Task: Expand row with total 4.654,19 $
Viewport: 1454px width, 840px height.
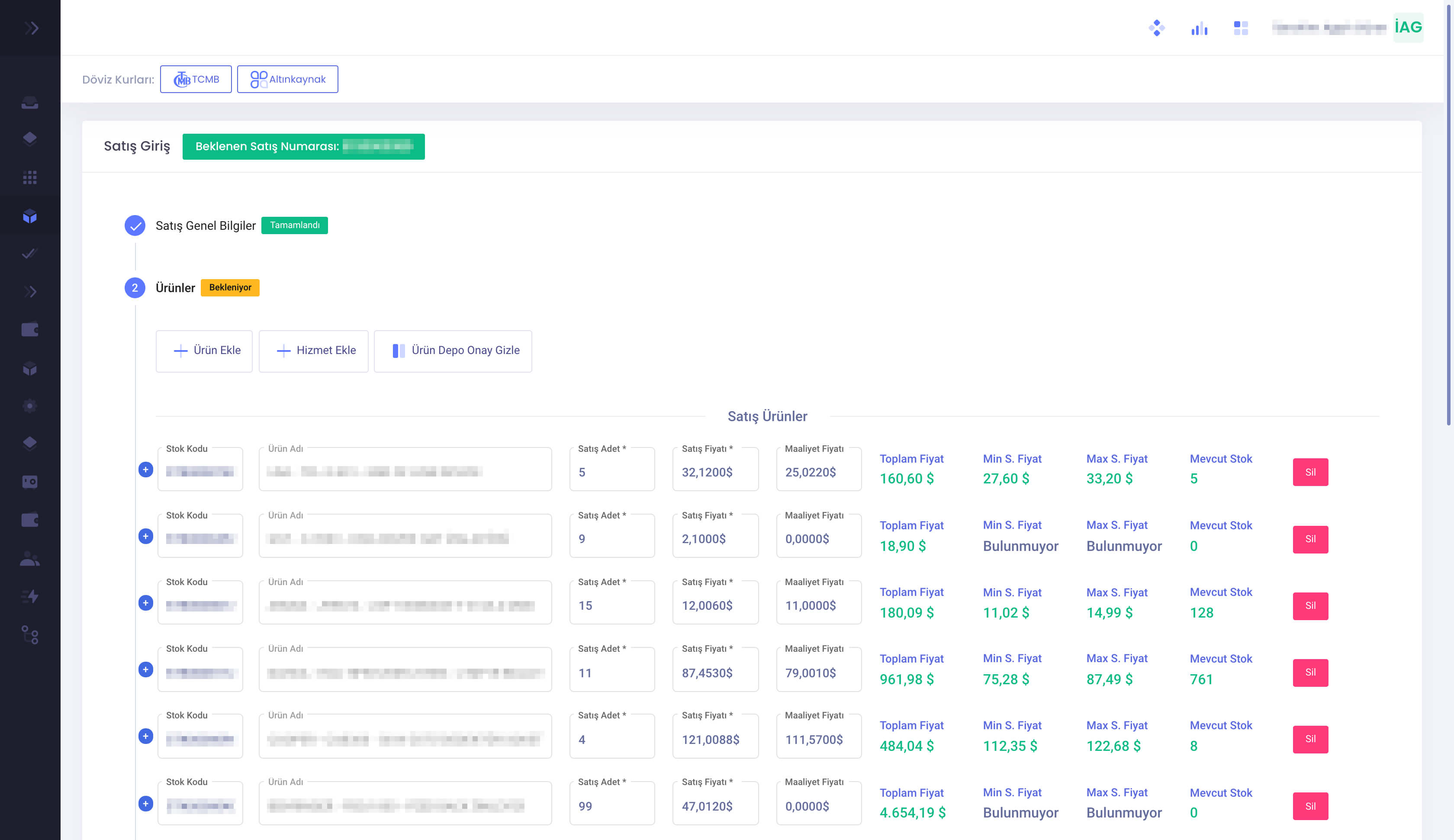Action: pos(145,804)
